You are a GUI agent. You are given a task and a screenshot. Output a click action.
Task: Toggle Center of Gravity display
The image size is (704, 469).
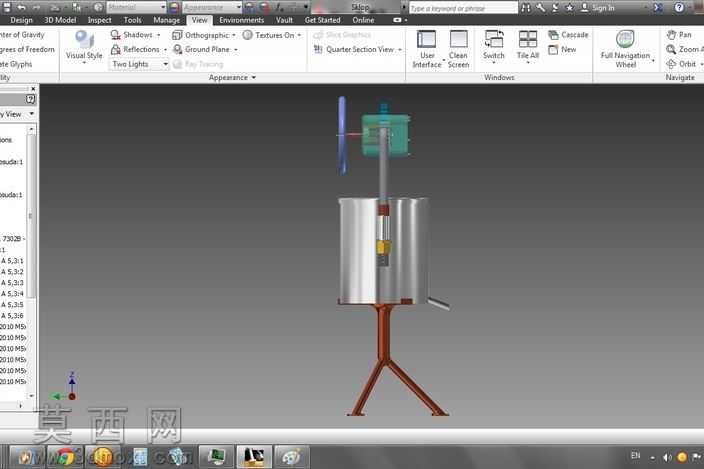coord(22,35)
